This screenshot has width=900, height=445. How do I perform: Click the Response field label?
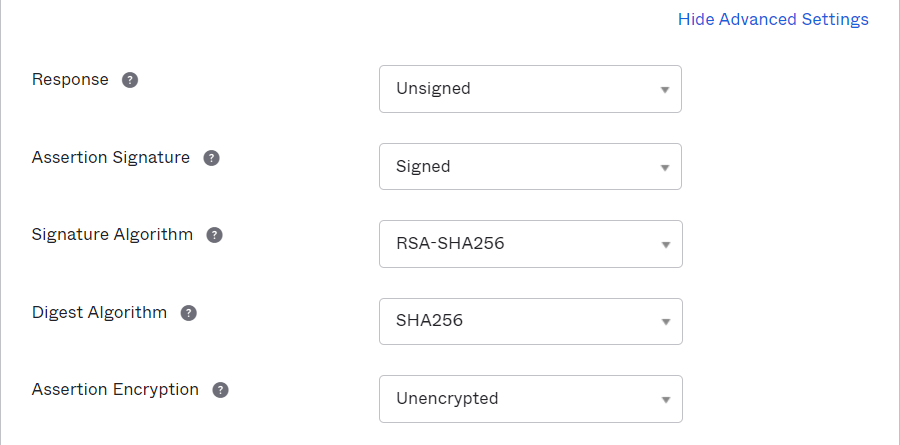point(70,79)
